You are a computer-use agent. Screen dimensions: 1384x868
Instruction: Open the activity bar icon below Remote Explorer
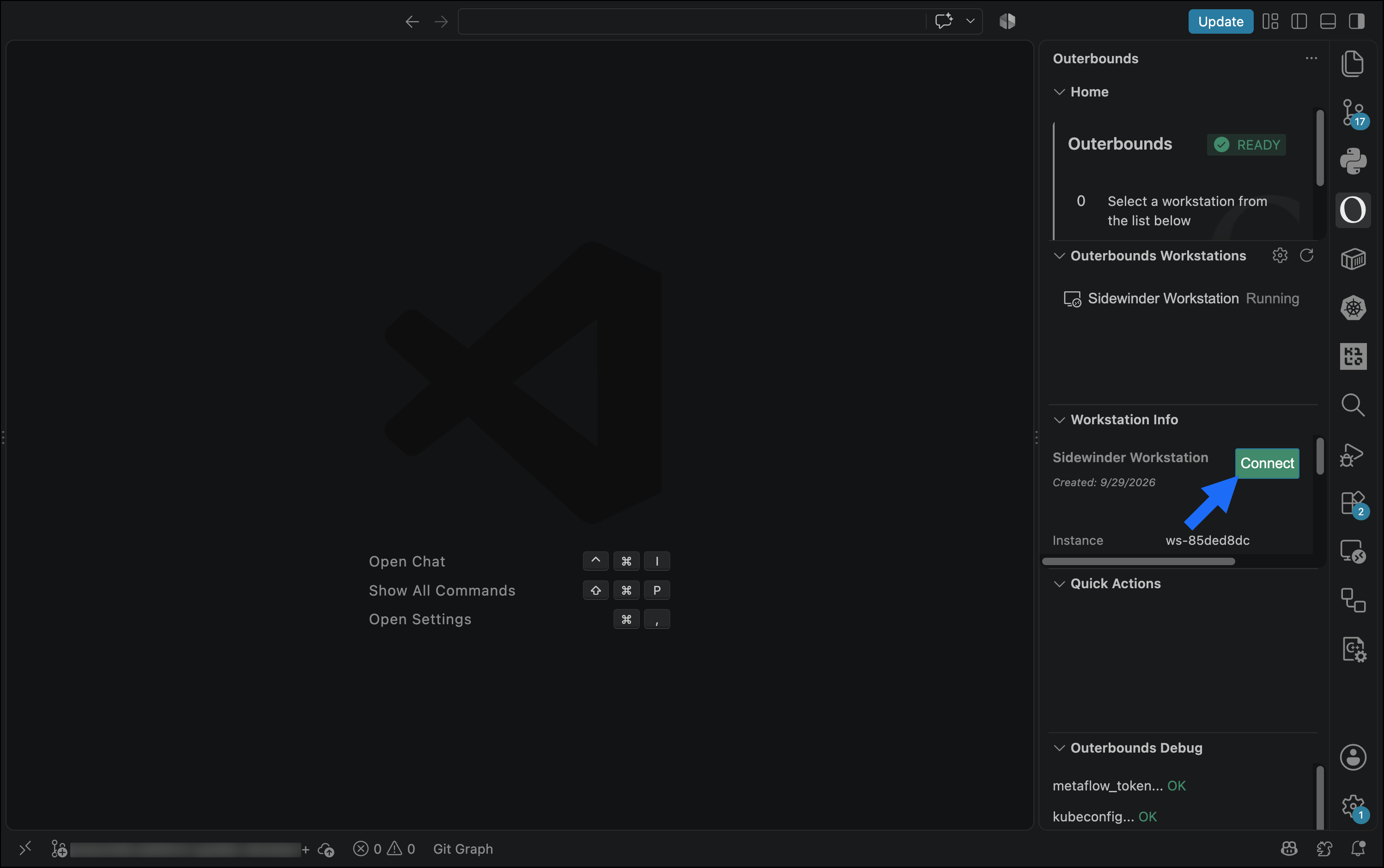pos(1353,601)
